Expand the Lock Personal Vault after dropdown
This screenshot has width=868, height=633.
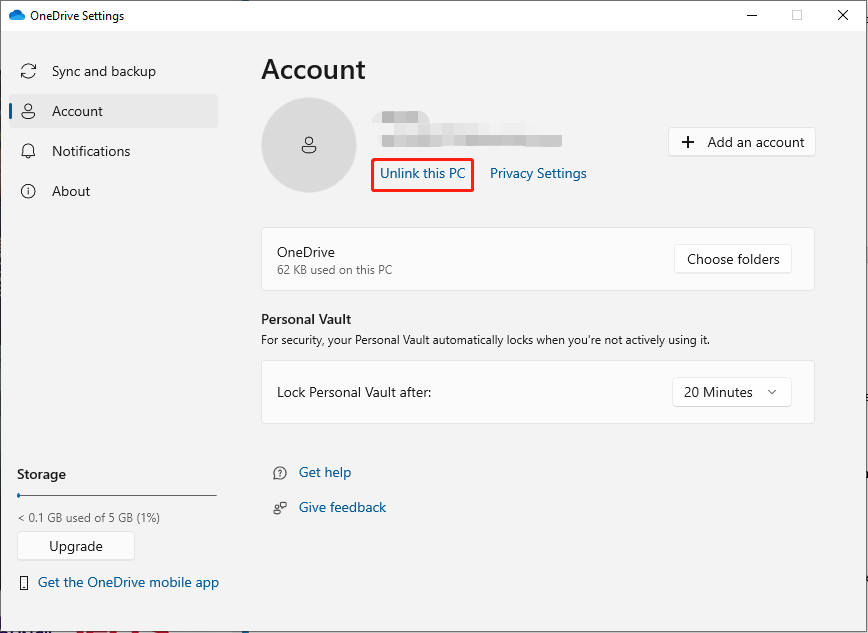(x=731, y=393)
